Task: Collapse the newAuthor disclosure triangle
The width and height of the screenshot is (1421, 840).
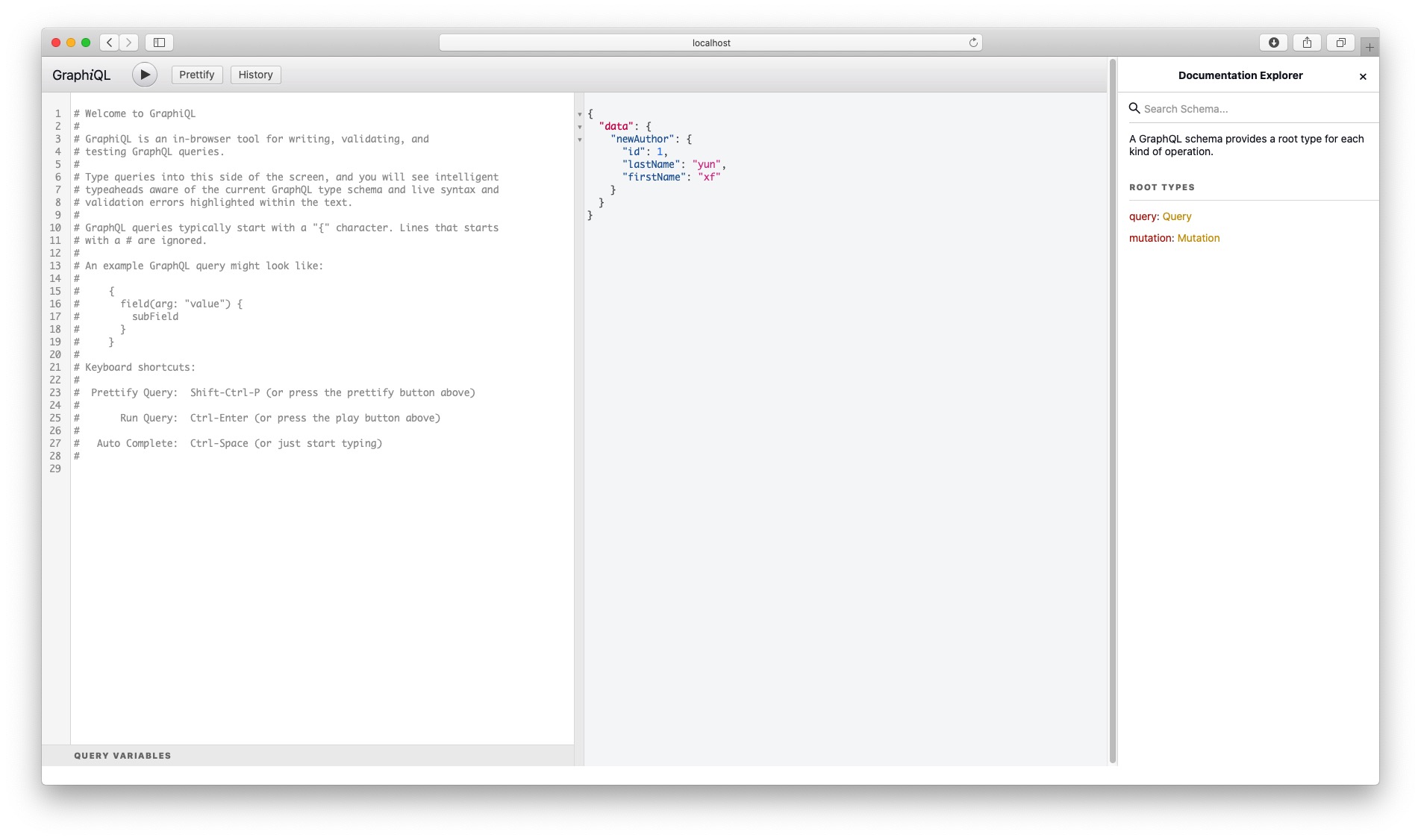Action: click(x=580, y=140)
